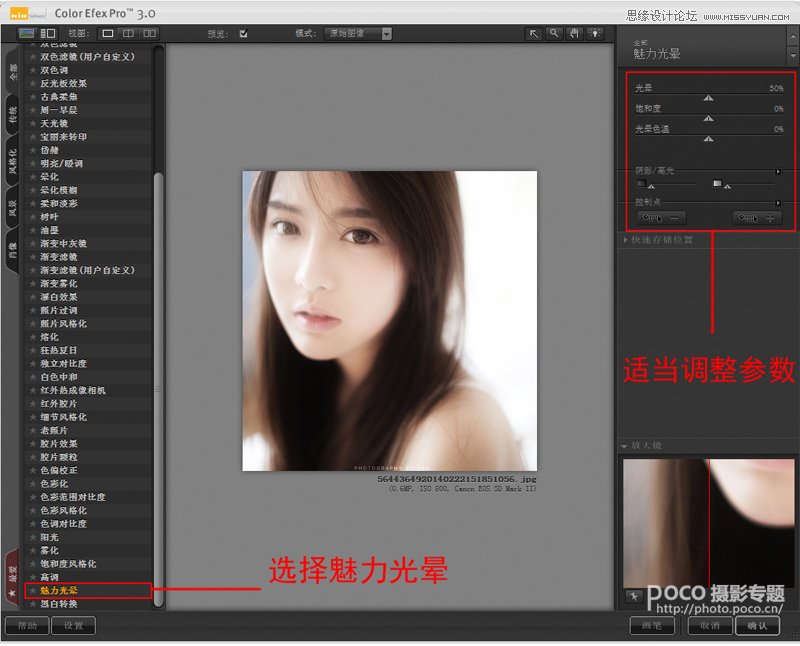This screenshot has height=646, width=800.
Task: Select the Hand pan tool
Action: click(574, 33)
